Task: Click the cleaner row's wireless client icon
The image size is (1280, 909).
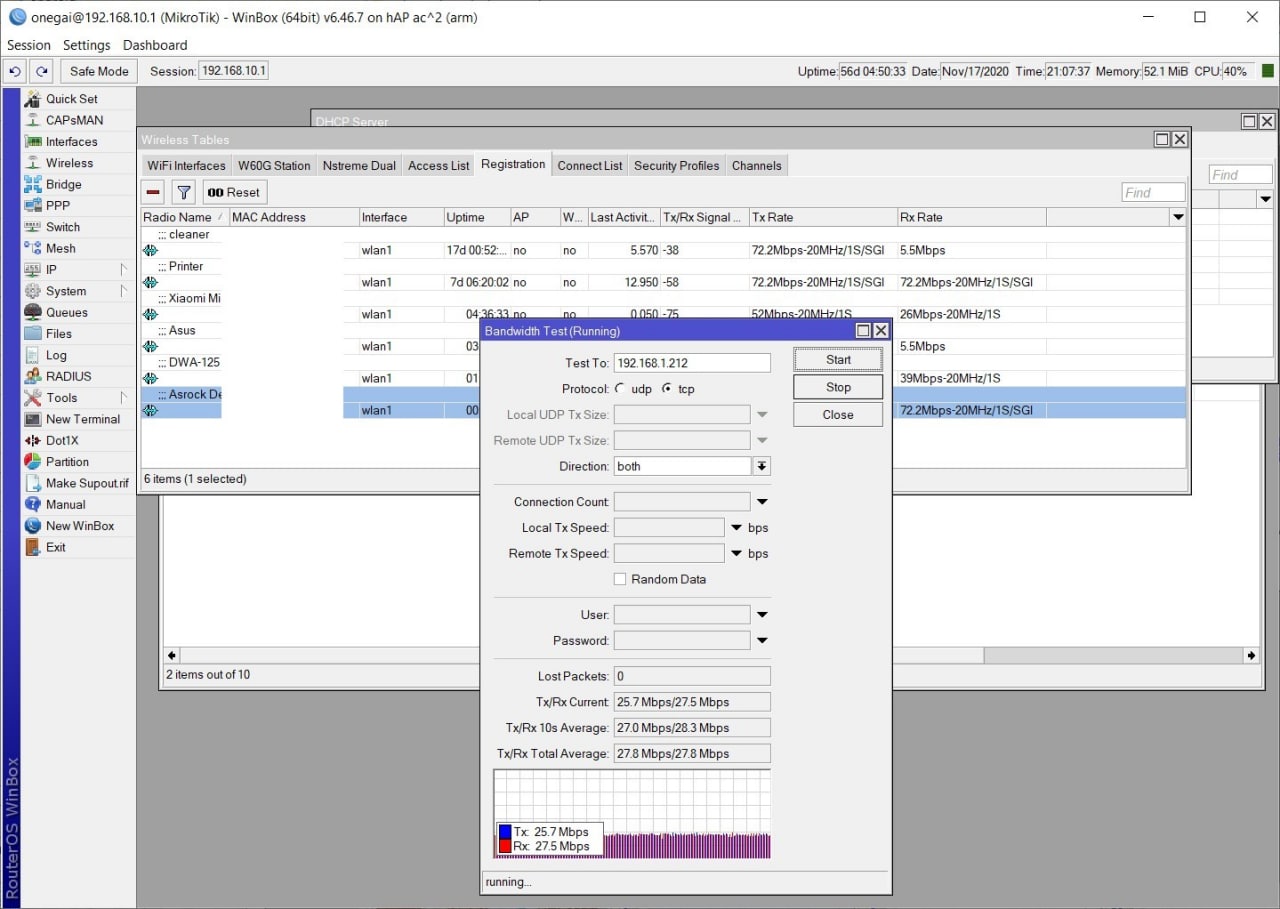Action: (150, 250)
